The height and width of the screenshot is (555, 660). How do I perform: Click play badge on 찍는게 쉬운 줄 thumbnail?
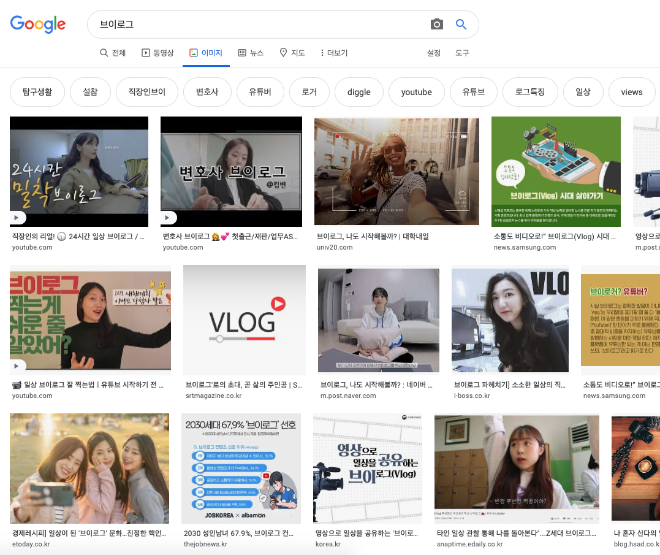(17, 366)
